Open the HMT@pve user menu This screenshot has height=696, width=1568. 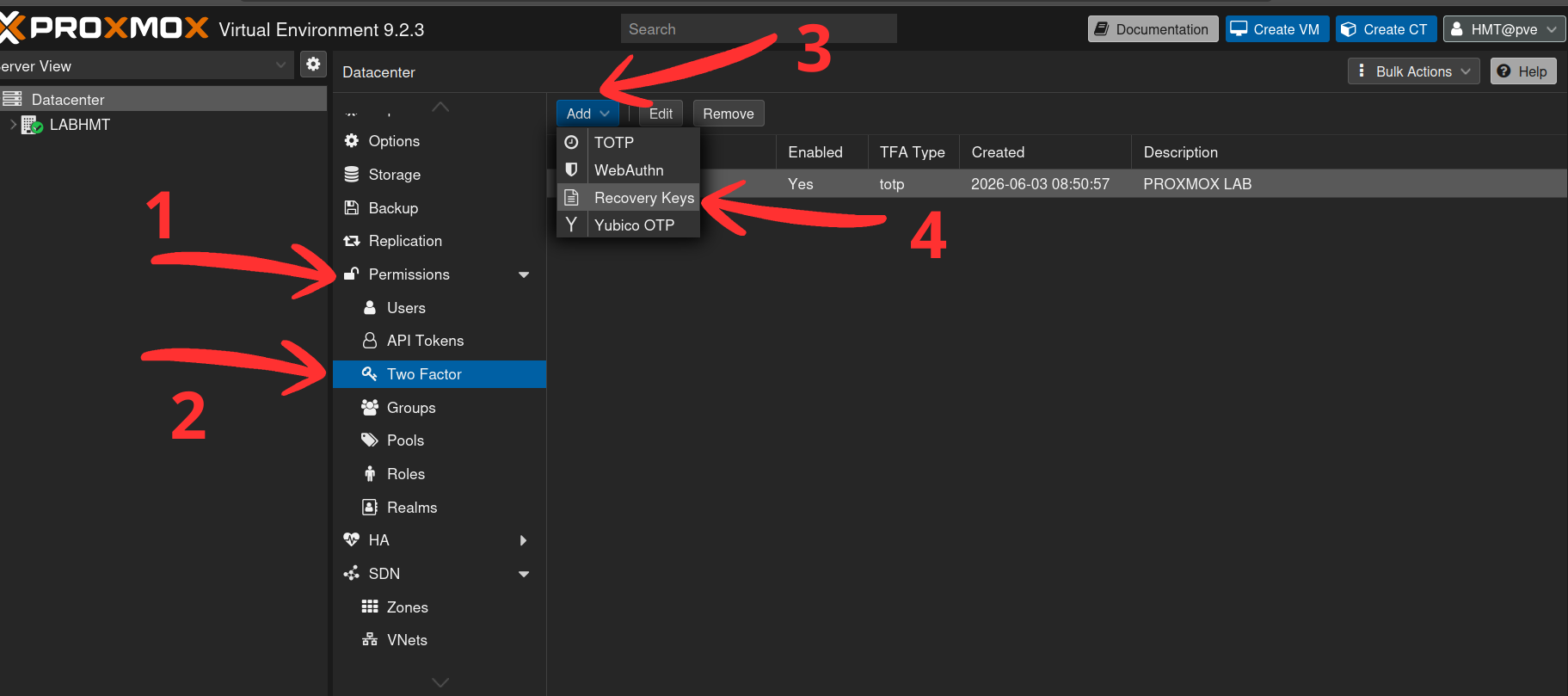click(x=1503, y=29)
